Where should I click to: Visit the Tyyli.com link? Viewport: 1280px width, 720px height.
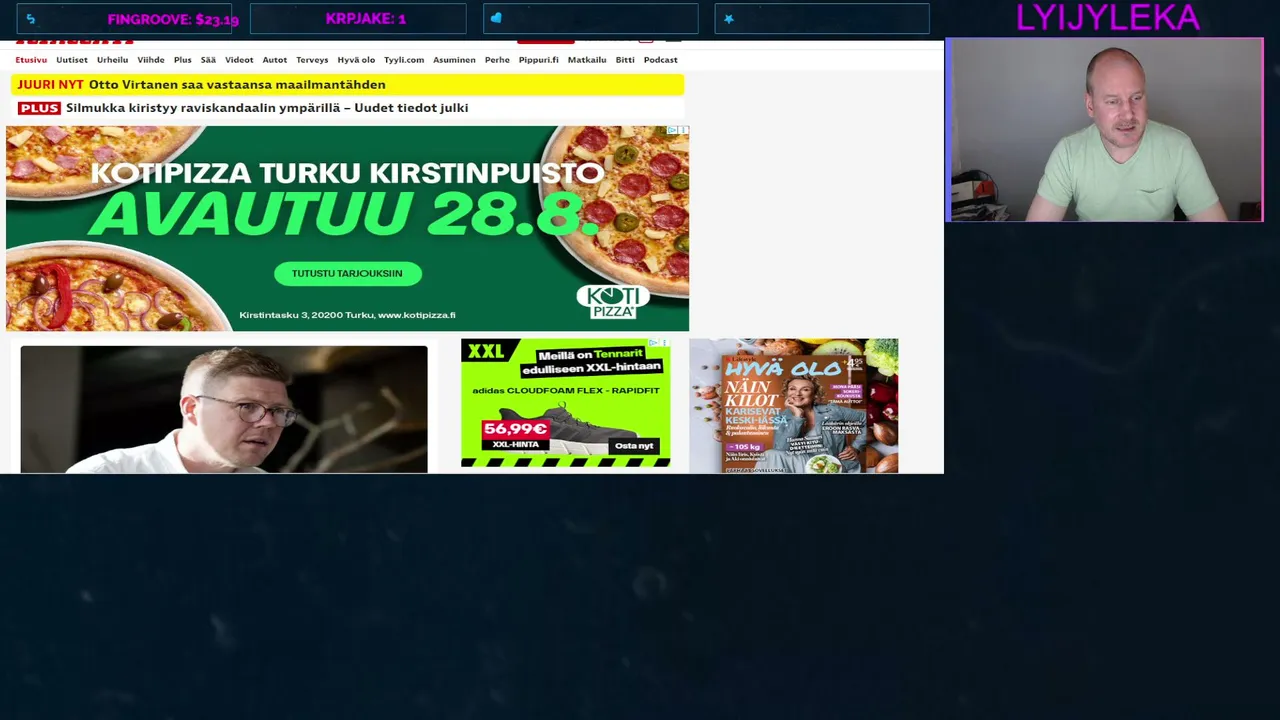coord(404,60)
